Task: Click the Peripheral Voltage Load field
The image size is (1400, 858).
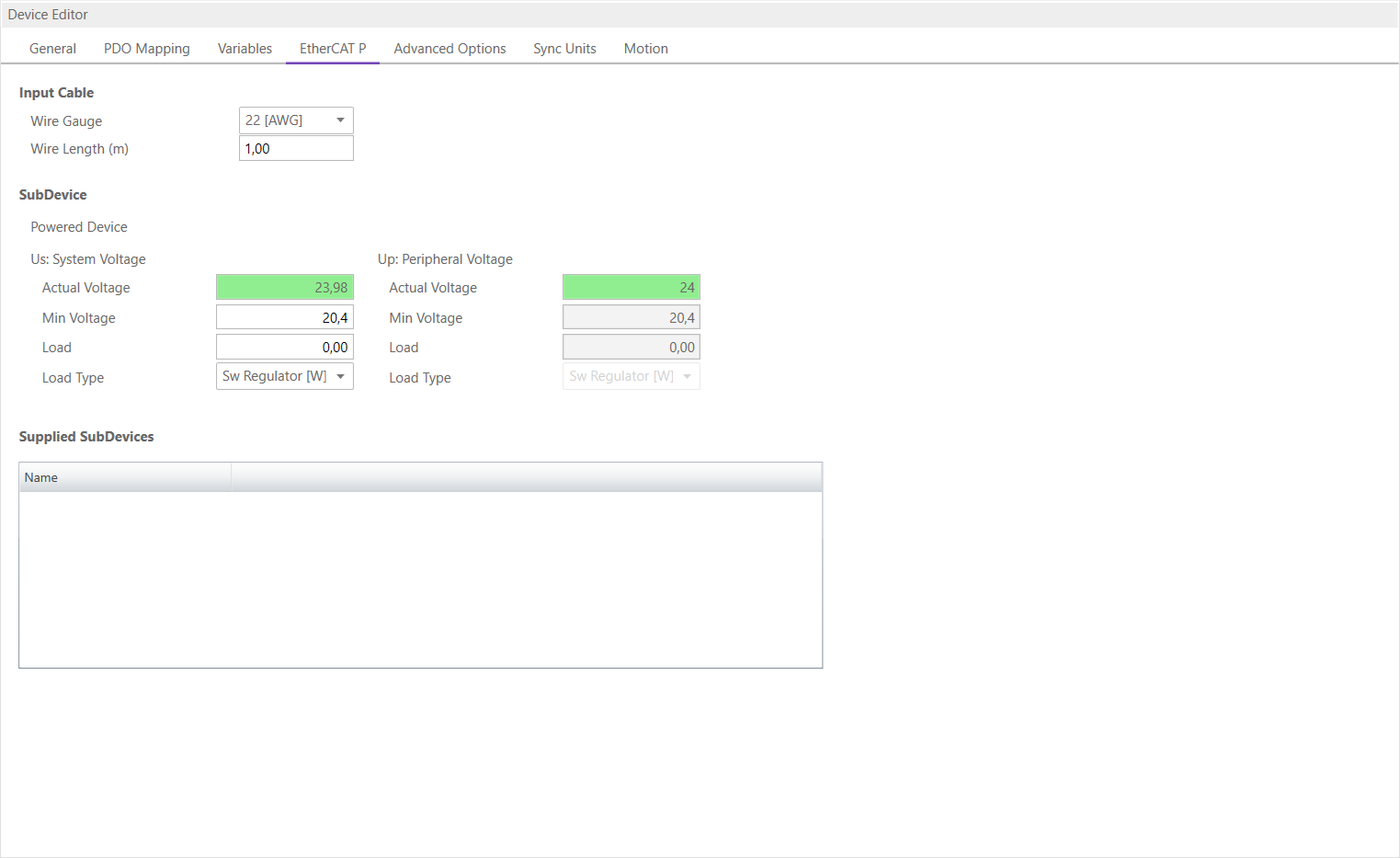Action: click(x=631, y=348)
